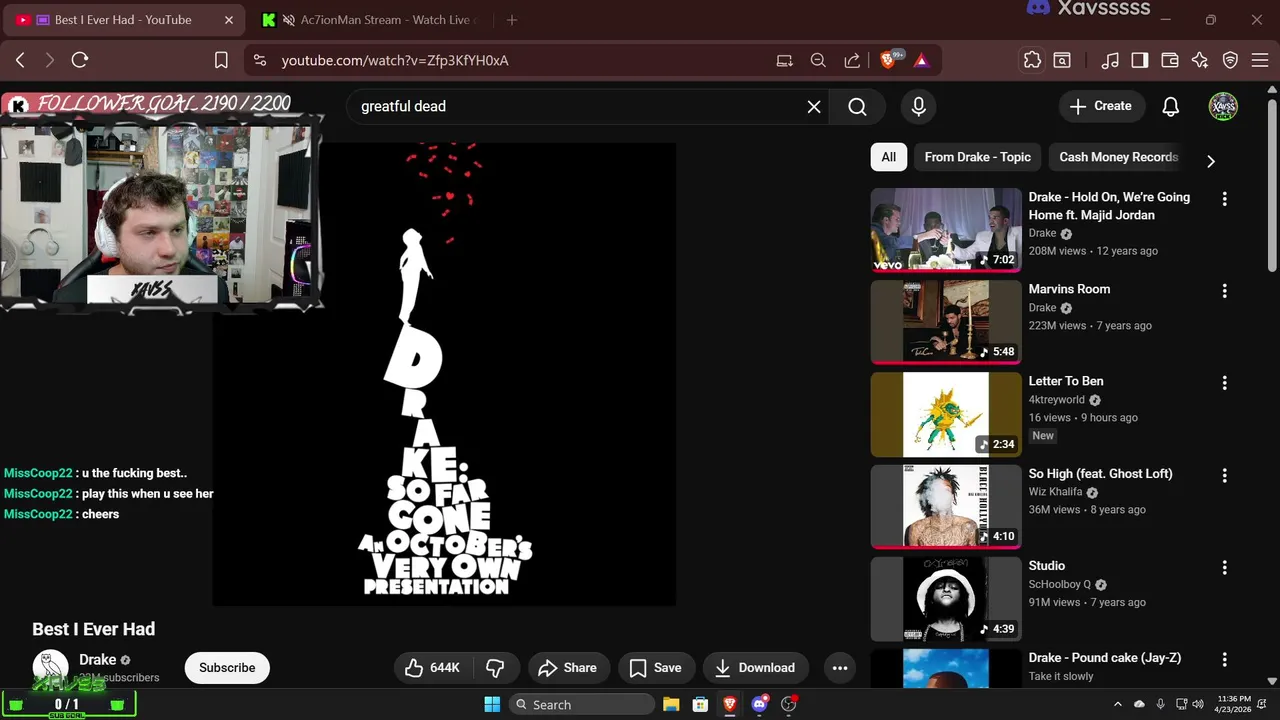Open options menu for So High video
The image size is (1280, 720).
(x=1224, y=475)
